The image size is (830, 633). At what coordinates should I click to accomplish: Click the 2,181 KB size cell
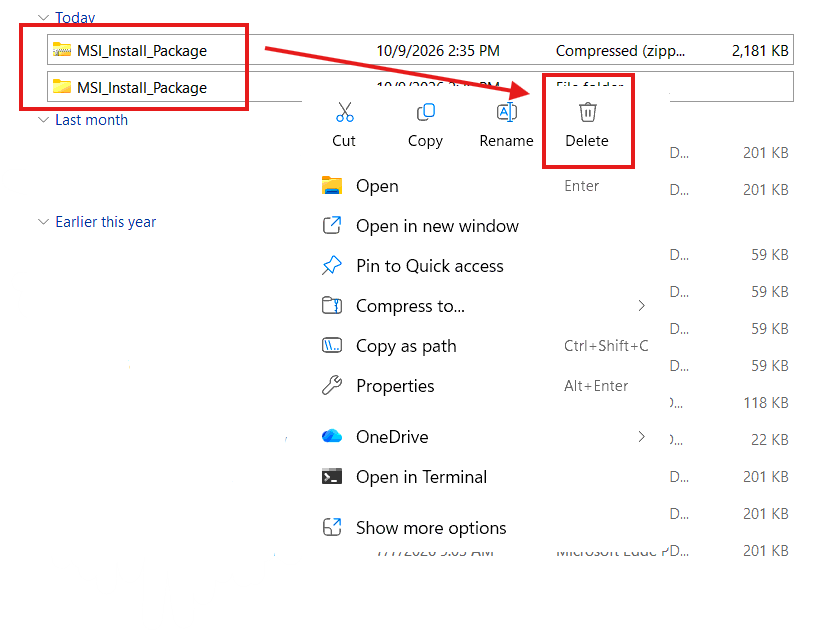click(x=760, y=50)
